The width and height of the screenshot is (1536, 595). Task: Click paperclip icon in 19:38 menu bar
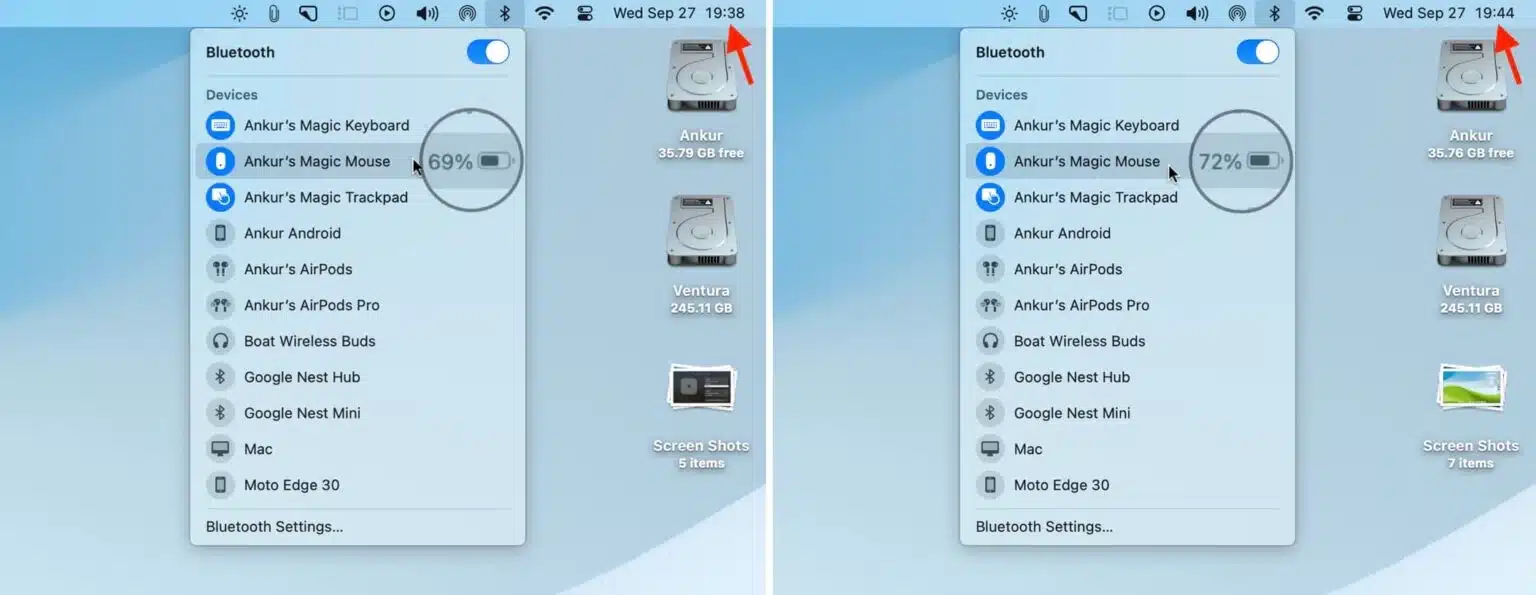[x=273, y=13]
